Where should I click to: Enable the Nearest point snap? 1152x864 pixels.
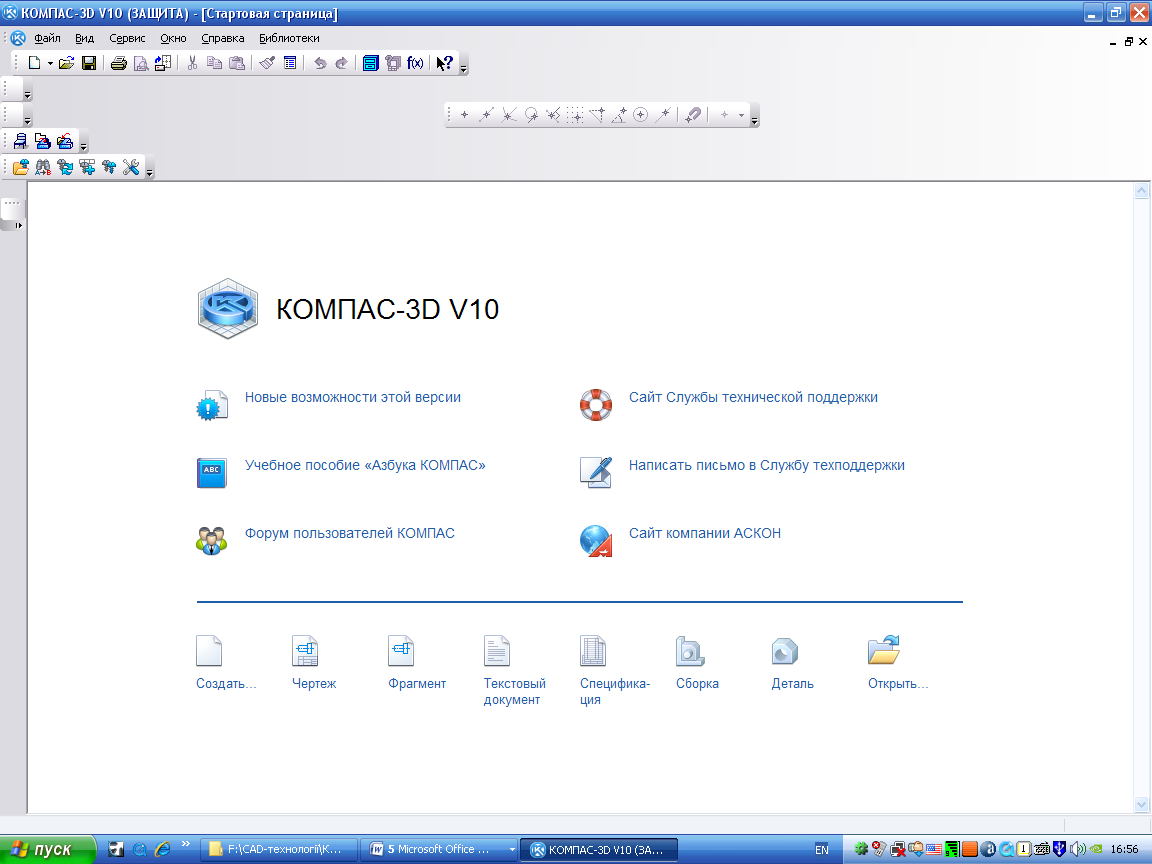tap(464, 115)
